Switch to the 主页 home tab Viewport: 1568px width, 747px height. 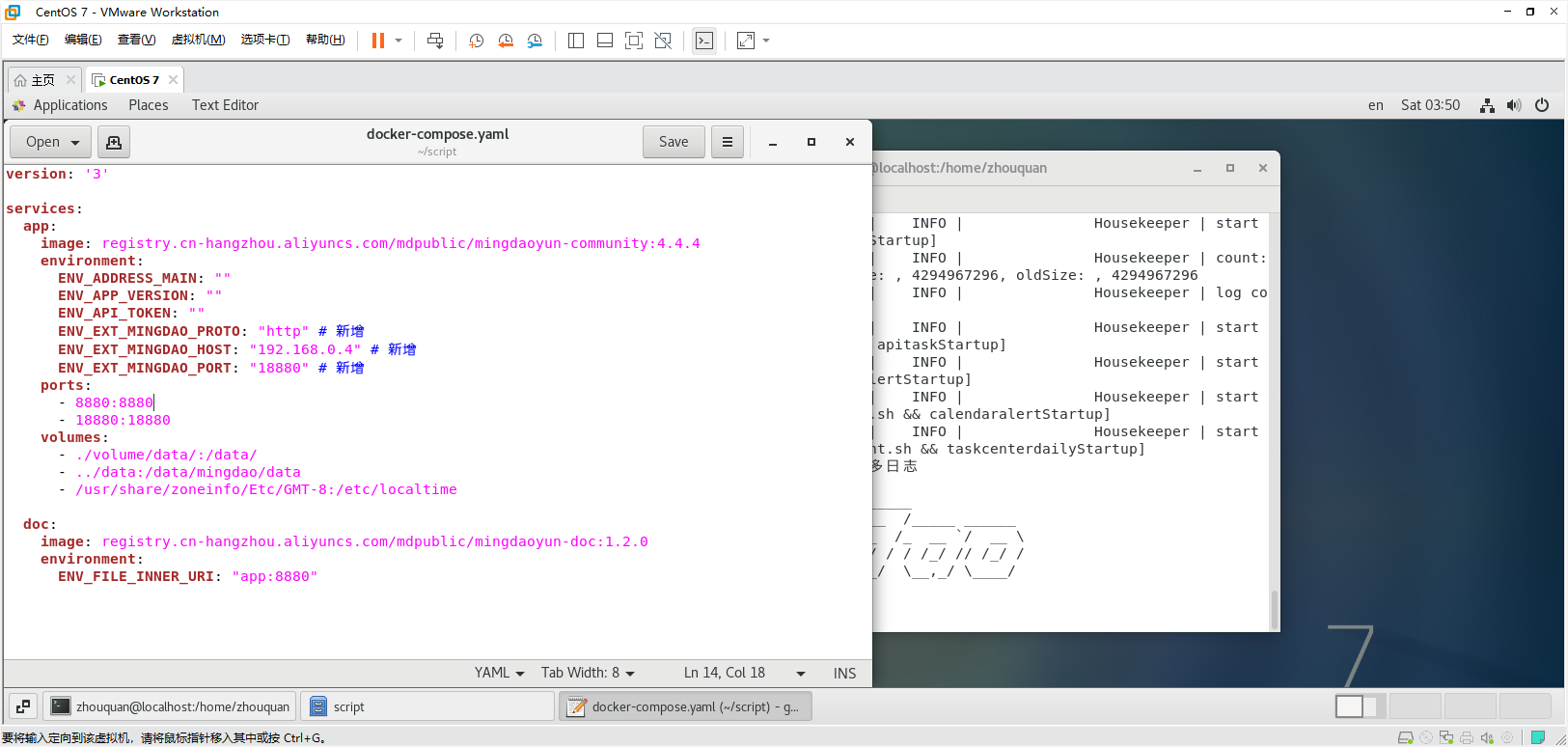tap(42, 80)
